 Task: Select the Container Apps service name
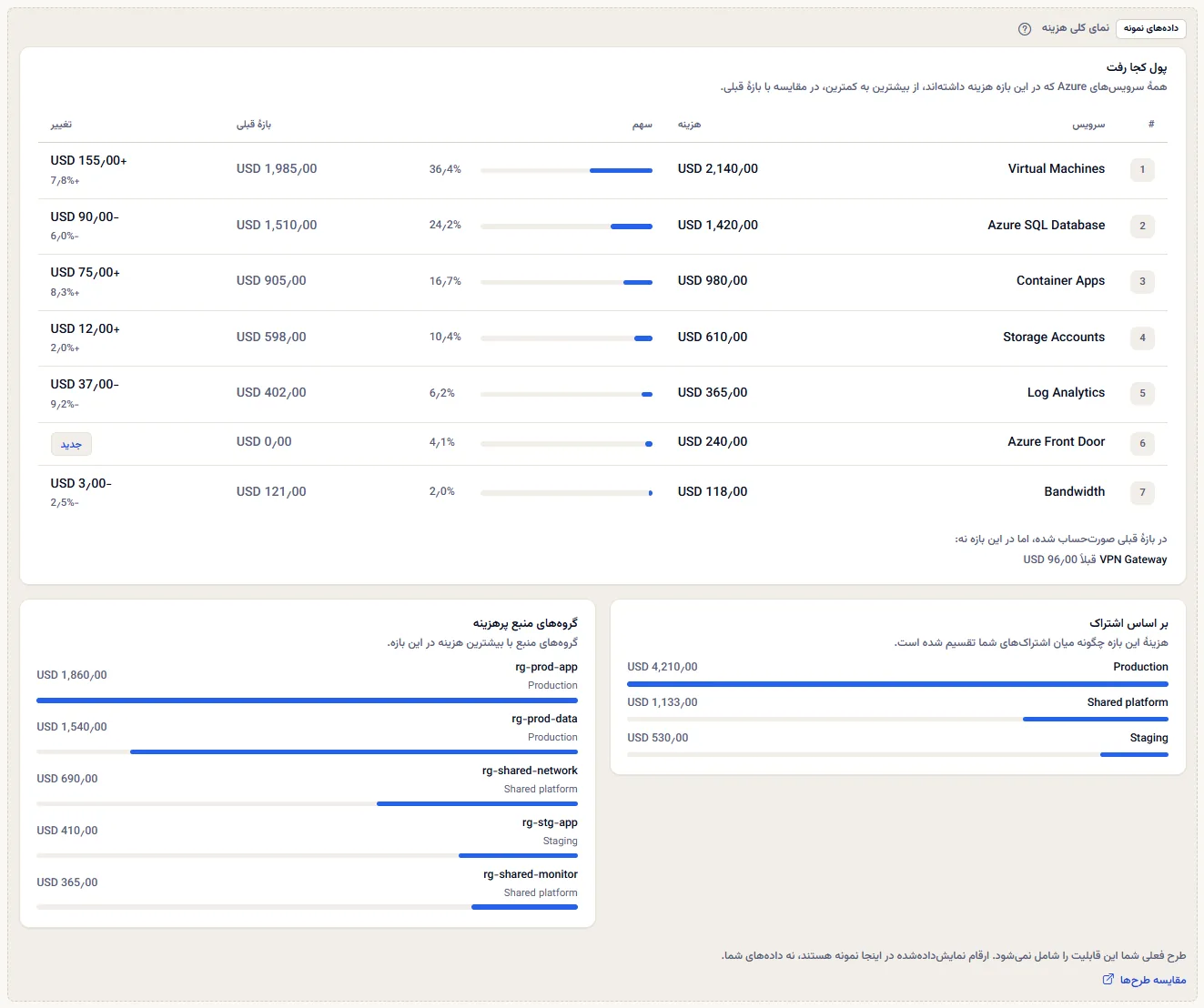pos(1061,281)
